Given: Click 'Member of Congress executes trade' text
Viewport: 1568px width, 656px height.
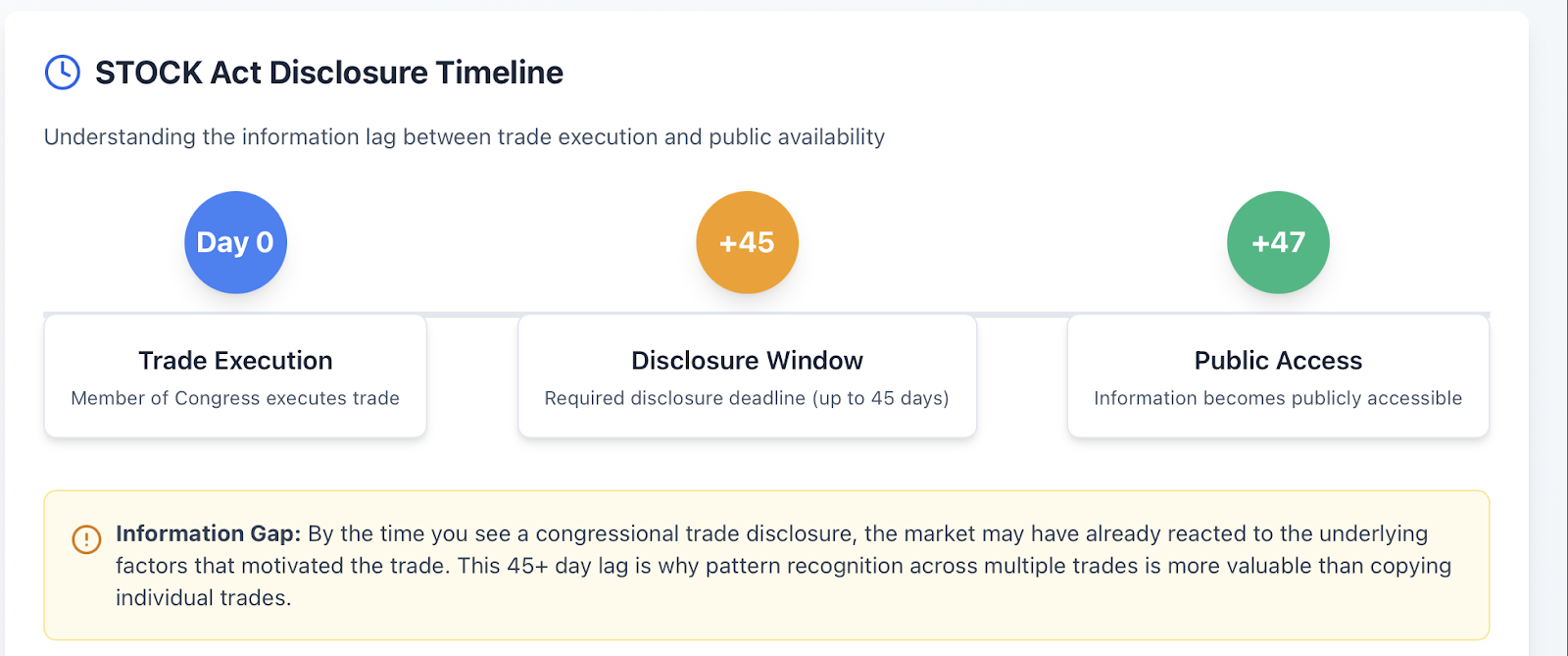Looking at the screenshot, I should pyautogui.click(x=235, y=398).
